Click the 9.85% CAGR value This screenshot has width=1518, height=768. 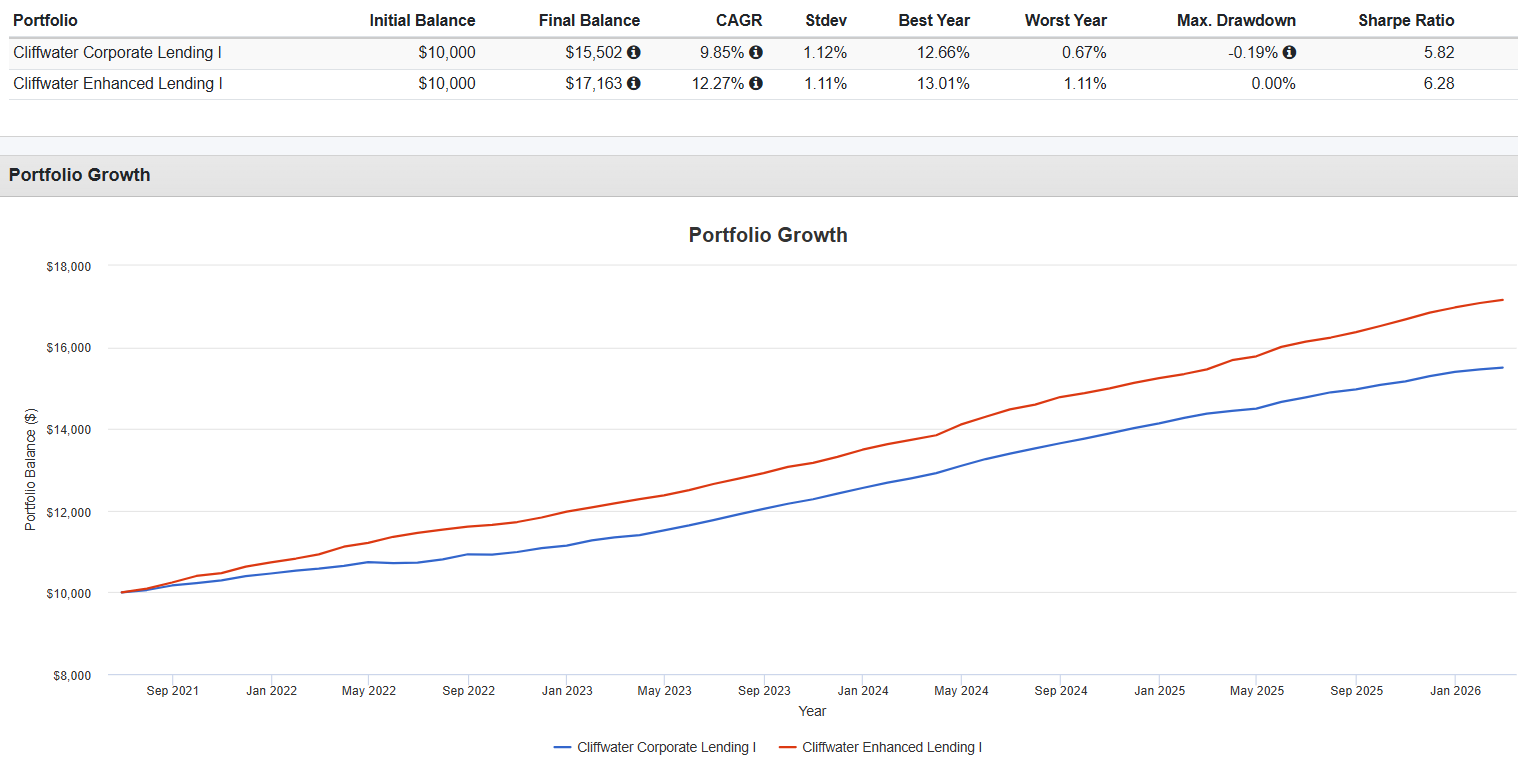pos(722,53)
